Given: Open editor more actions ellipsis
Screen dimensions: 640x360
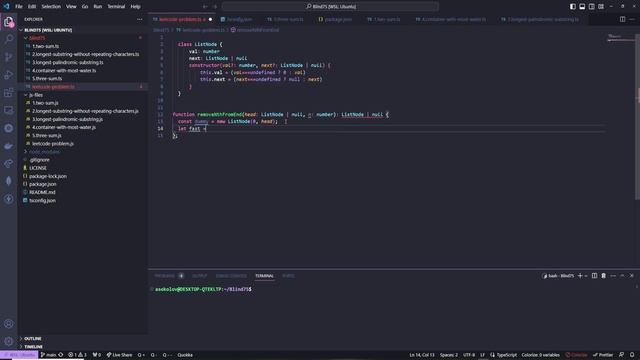Looking at the screenshot, I should (632, 19).
